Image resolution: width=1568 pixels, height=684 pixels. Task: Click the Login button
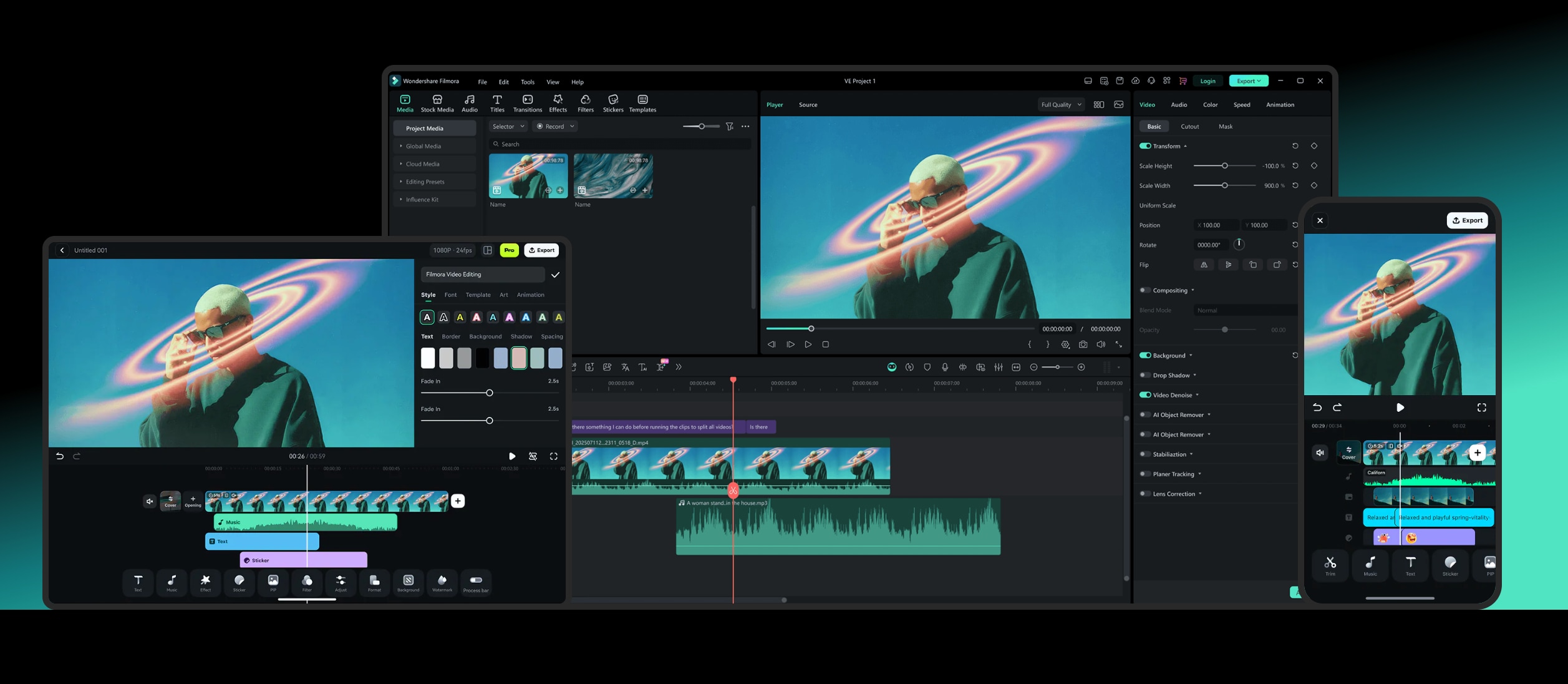1207,81
